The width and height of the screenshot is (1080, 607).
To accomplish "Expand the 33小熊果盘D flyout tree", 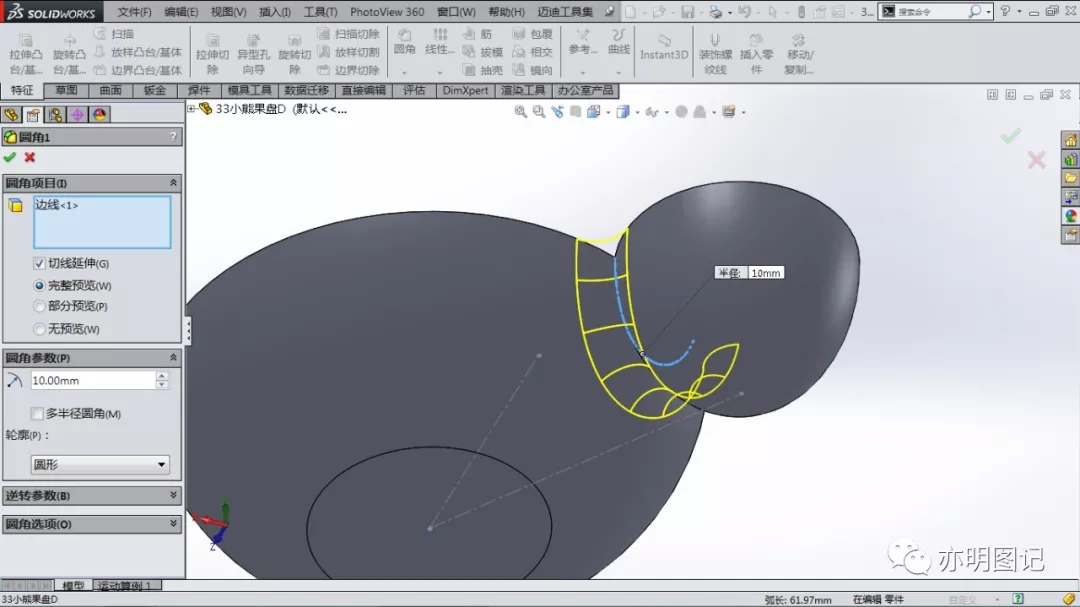I will [x=191, y=109].
